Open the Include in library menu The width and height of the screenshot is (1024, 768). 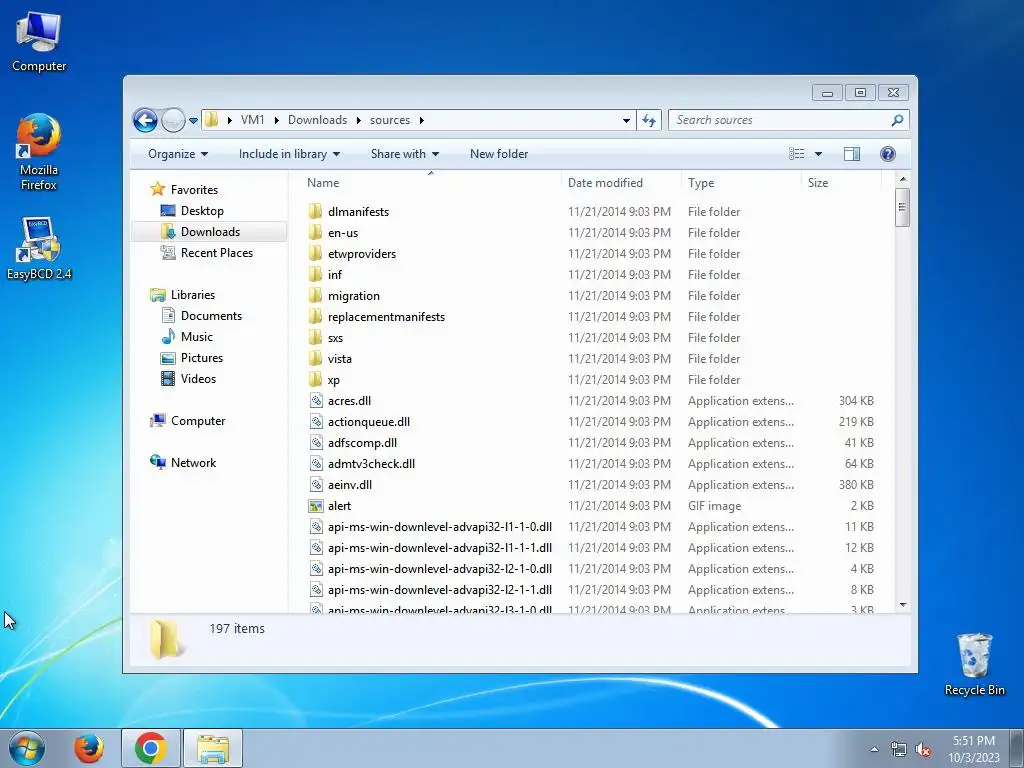(289, 154)
